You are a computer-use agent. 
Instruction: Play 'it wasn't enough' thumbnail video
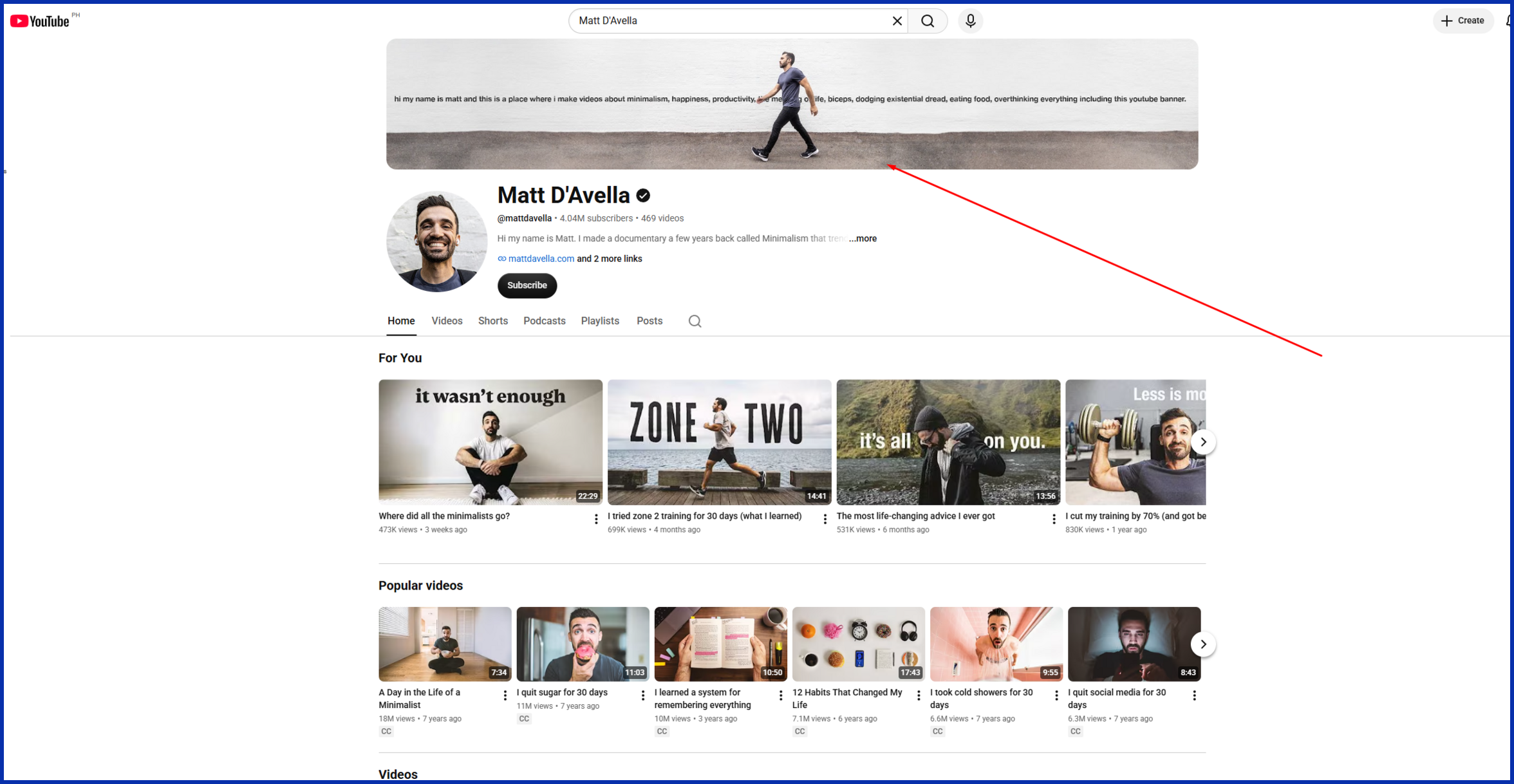[491, 442]
